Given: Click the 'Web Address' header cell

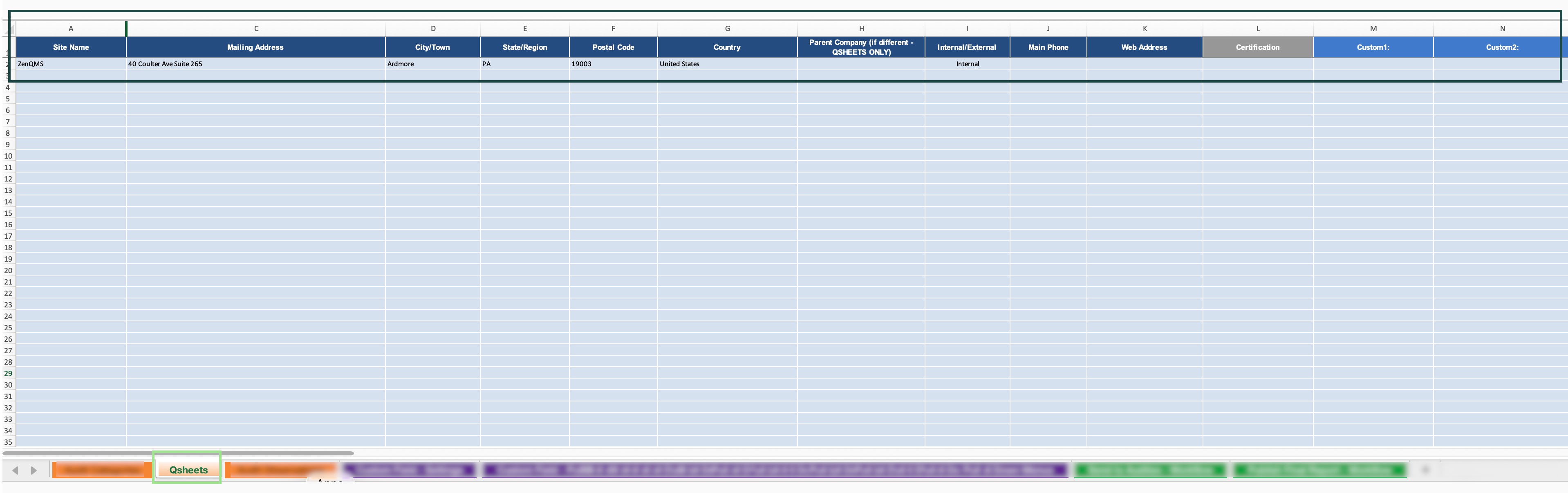Looking at the screenshot, I should click(x=1145, y=47).
